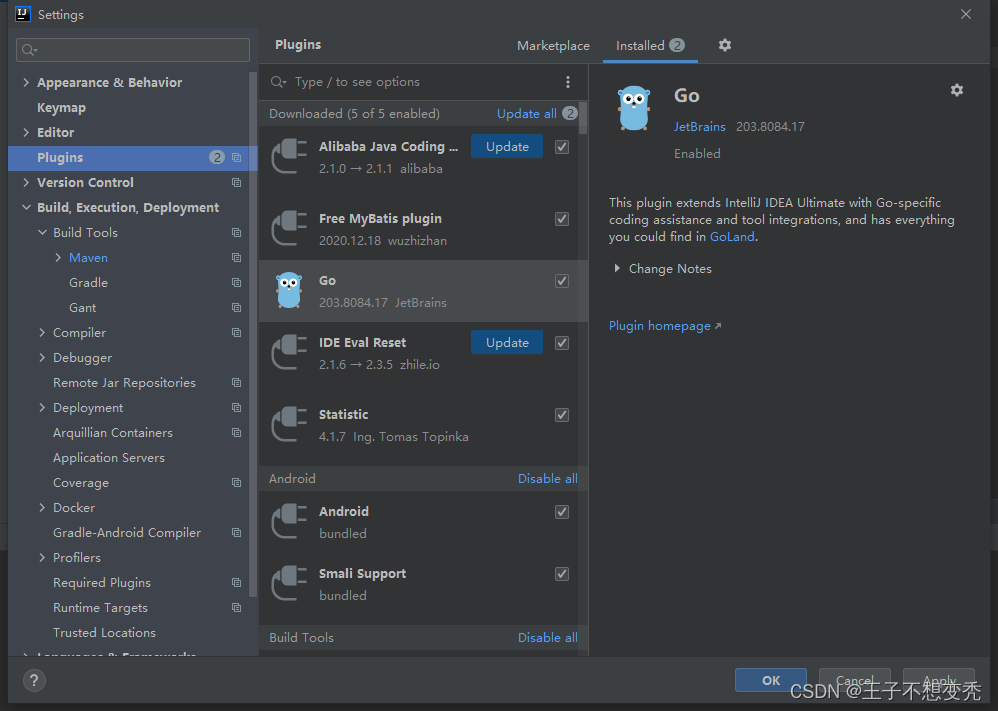Click the Go gopher icon in plugin list
This screenshot has width=998, height=711.
[289, 290]
